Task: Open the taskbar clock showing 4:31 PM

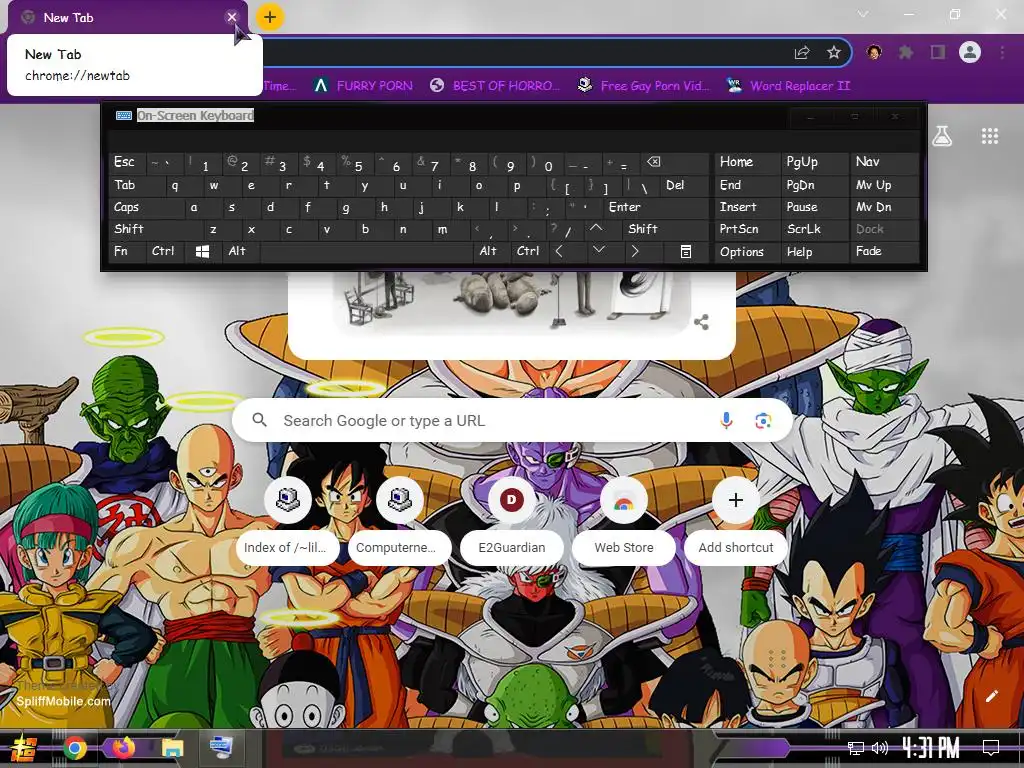Action: click(931, 748)
